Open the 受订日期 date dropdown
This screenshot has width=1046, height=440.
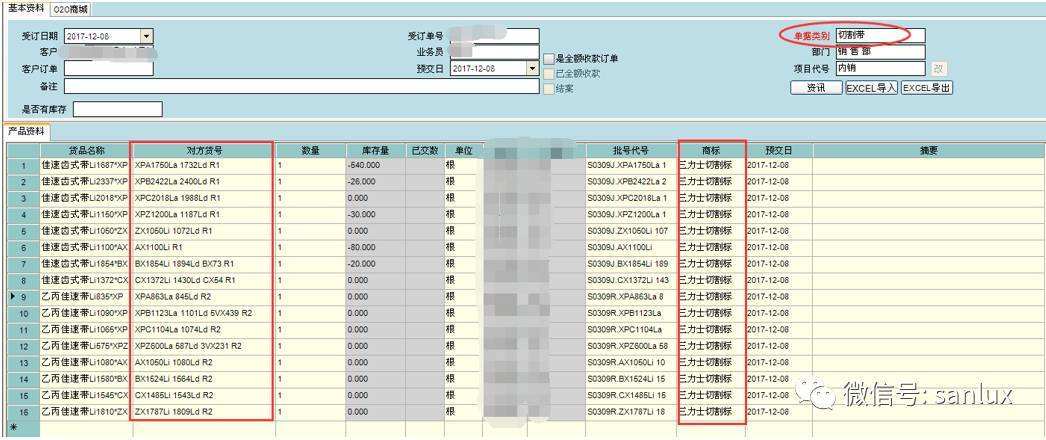(x=146, y=37)
